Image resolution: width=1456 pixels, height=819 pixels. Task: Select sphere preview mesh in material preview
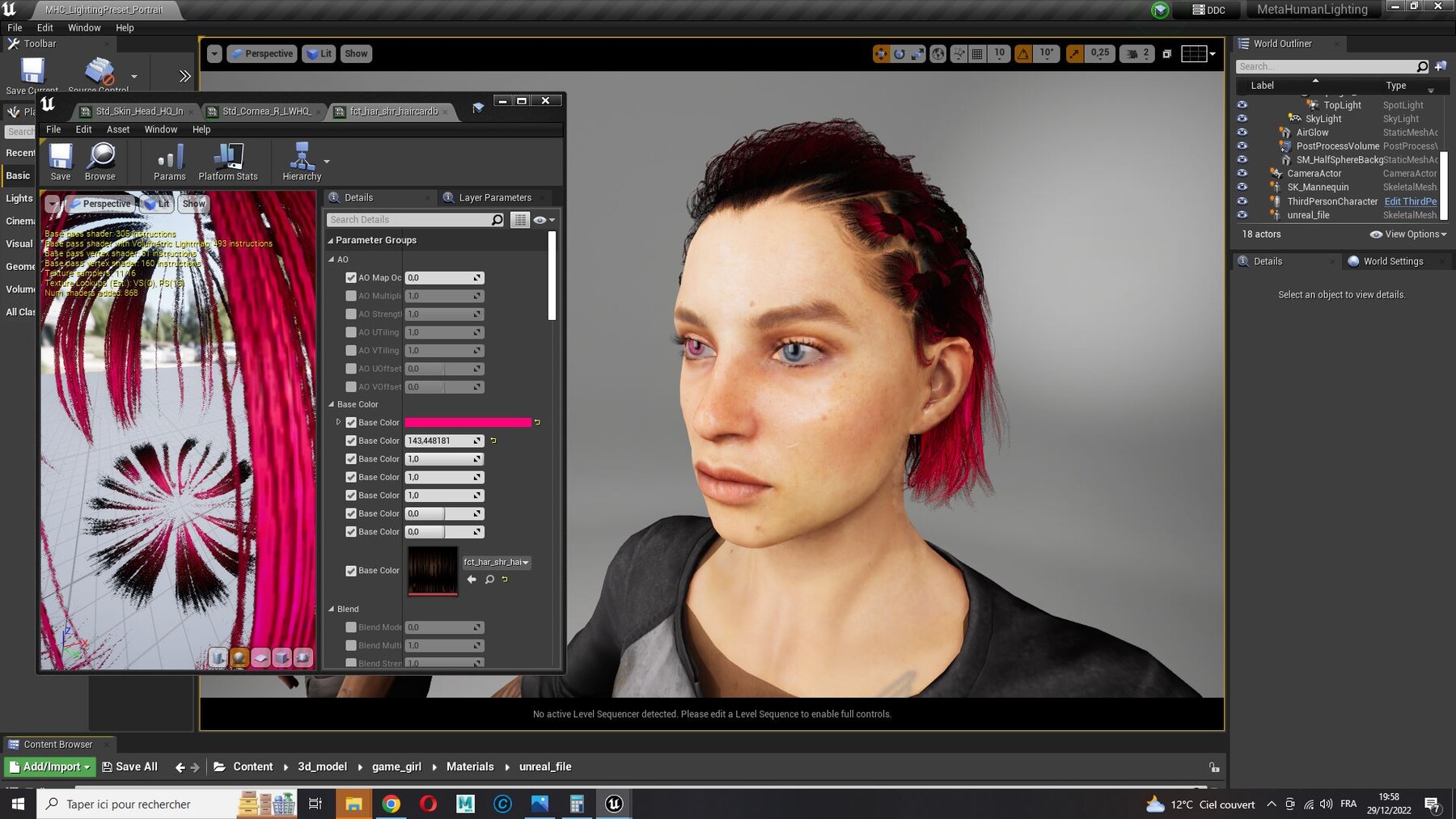(x=239, y=657)
